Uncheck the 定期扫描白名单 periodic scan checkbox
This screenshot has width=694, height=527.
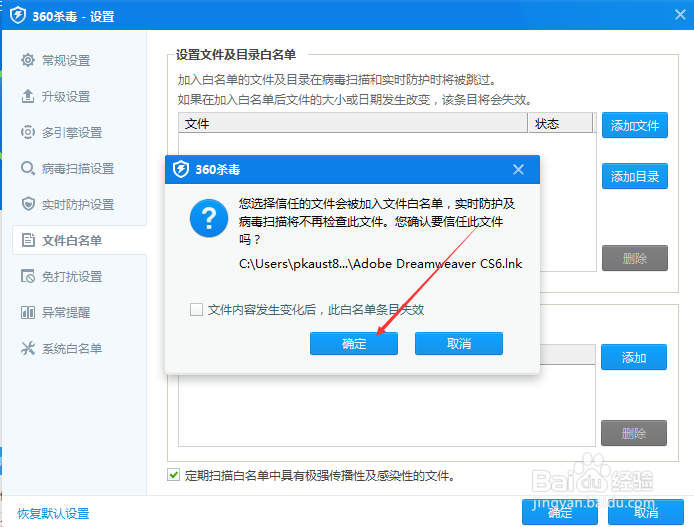click(174, 475)
